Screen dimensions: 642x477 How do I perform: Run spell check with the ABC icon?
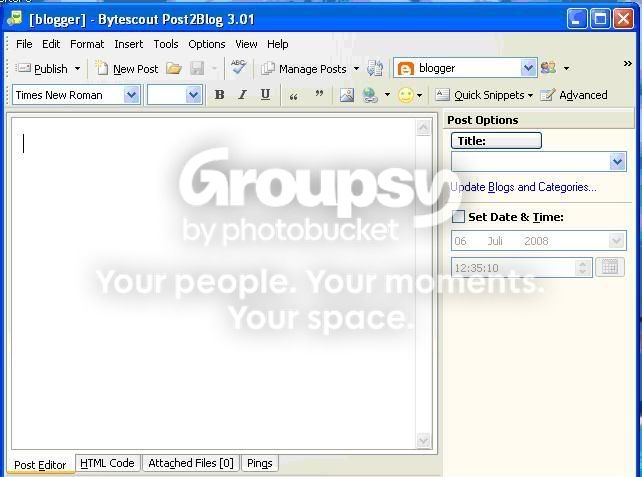pyautogui.click(x=238, y=68)
